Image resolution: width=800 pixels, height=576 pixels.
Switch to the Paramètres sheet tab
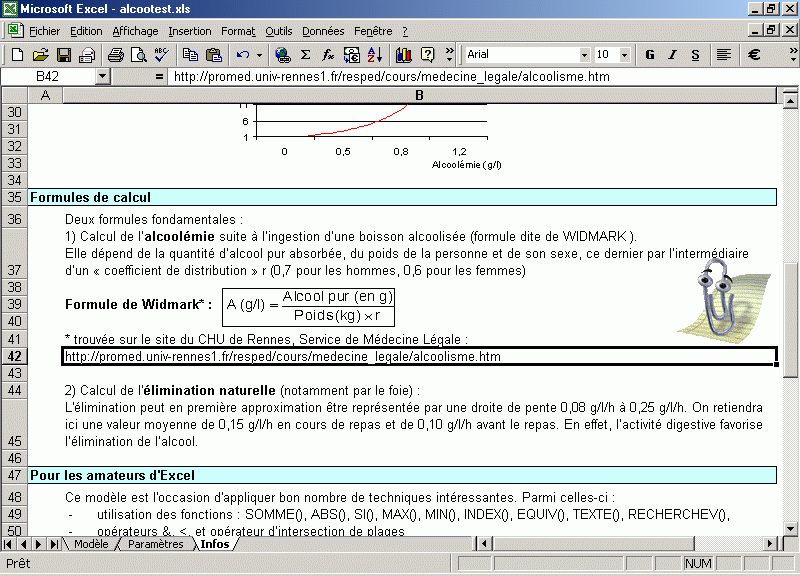pyautogui.click(x=156, y=544)
